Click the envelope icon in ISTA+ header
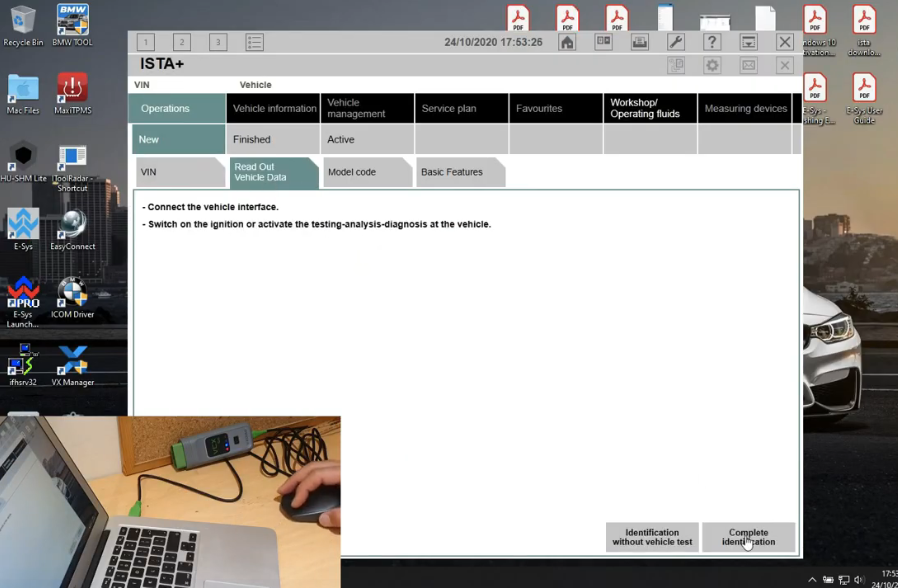898x588 pixels. 749,65
